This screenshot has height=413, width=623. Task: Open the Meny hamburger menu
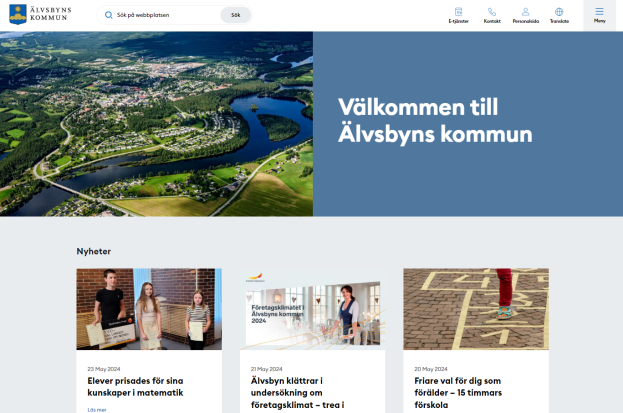(x=600, y=14)
